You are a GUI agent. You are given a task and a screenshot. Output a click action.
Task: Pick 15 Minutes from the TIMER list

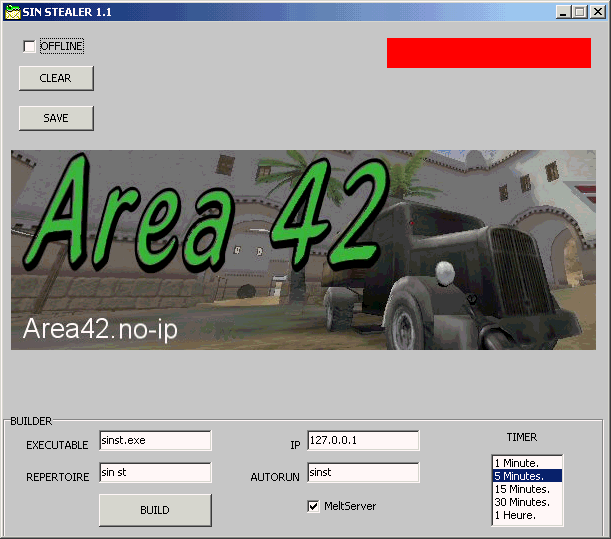(527, 489)
